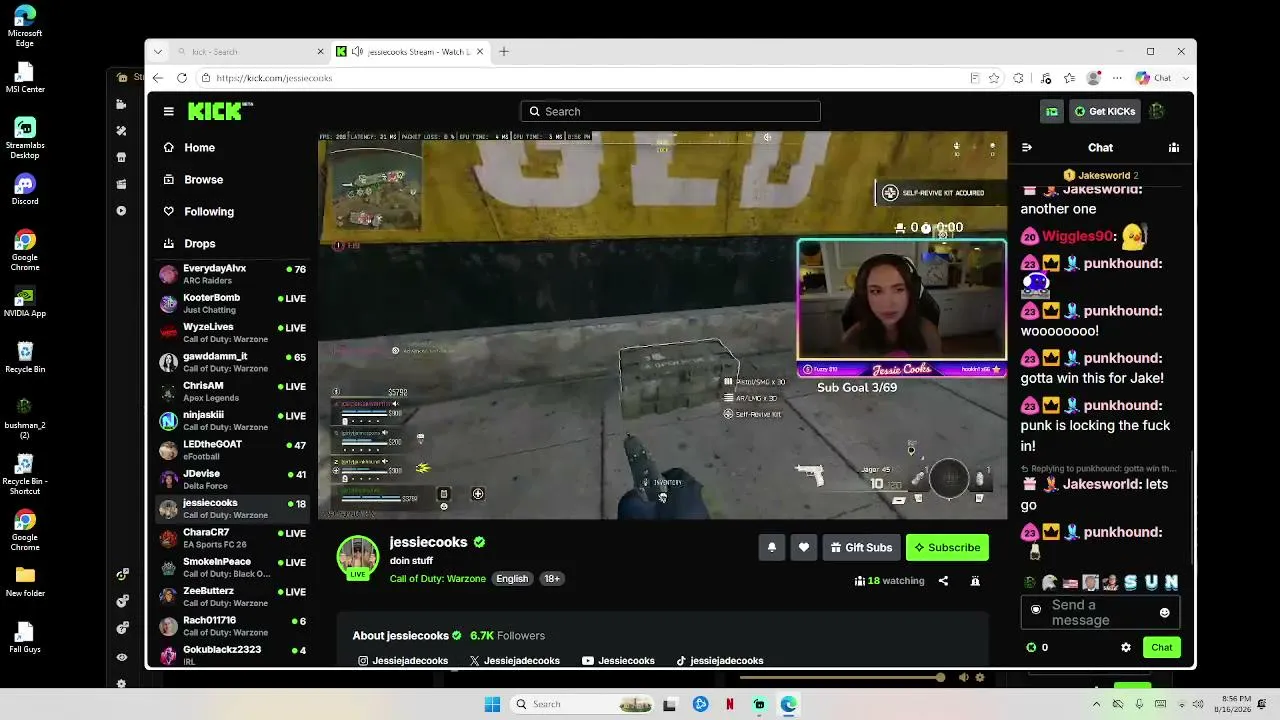1280x720 pixels.
Task: Open the emote picker in chat input
Action: pos(1164,612)
